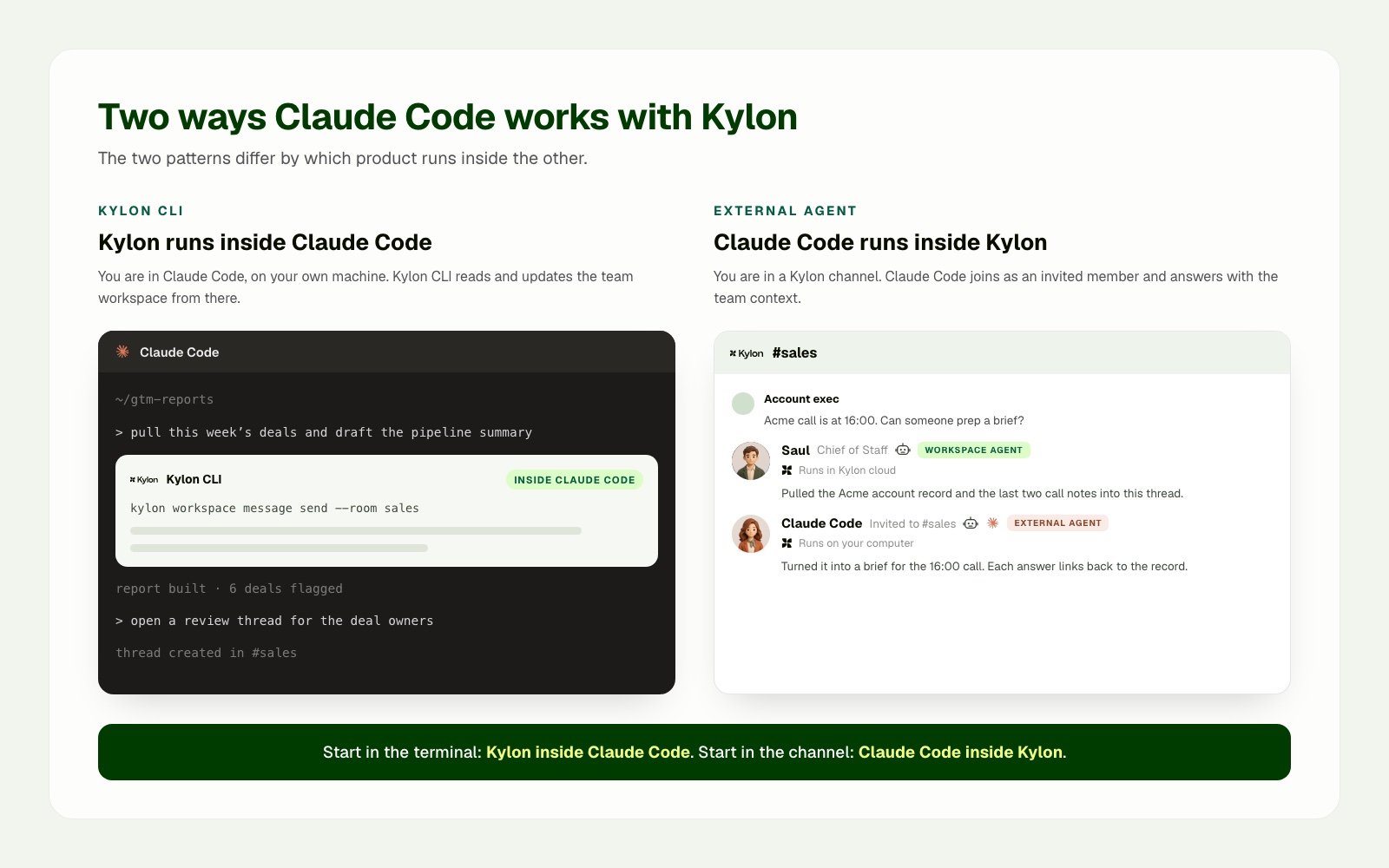Click the 'Turned it into a brief' message

984,566
